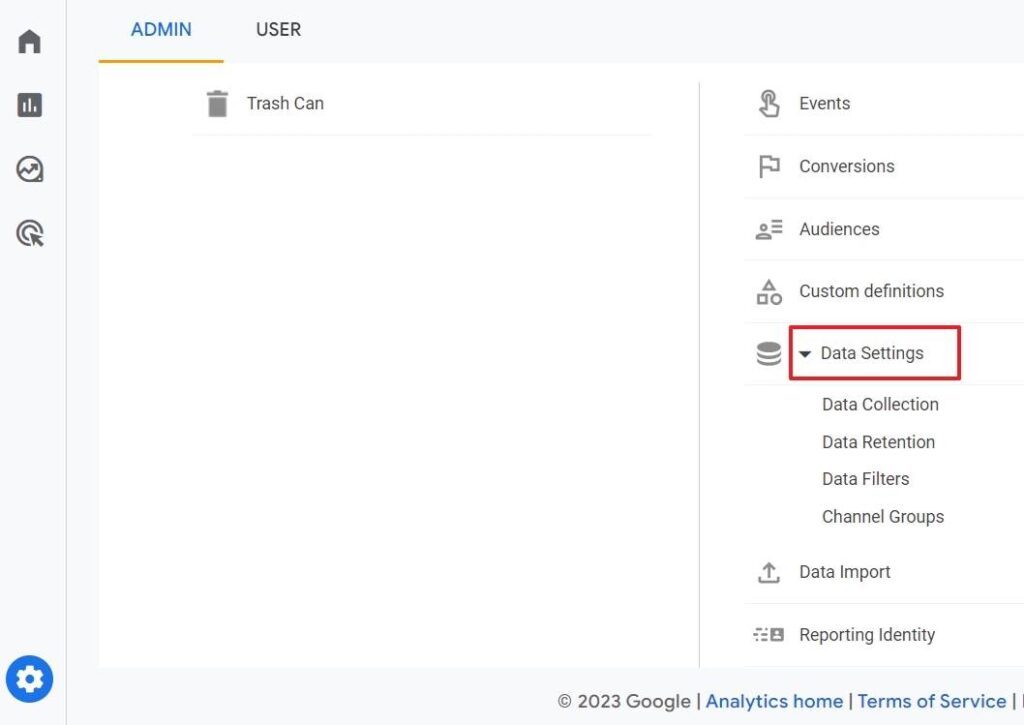This screenshot has width=1024, height=725.
Task: Click the Events touch icon
Action: pos(768,104)
